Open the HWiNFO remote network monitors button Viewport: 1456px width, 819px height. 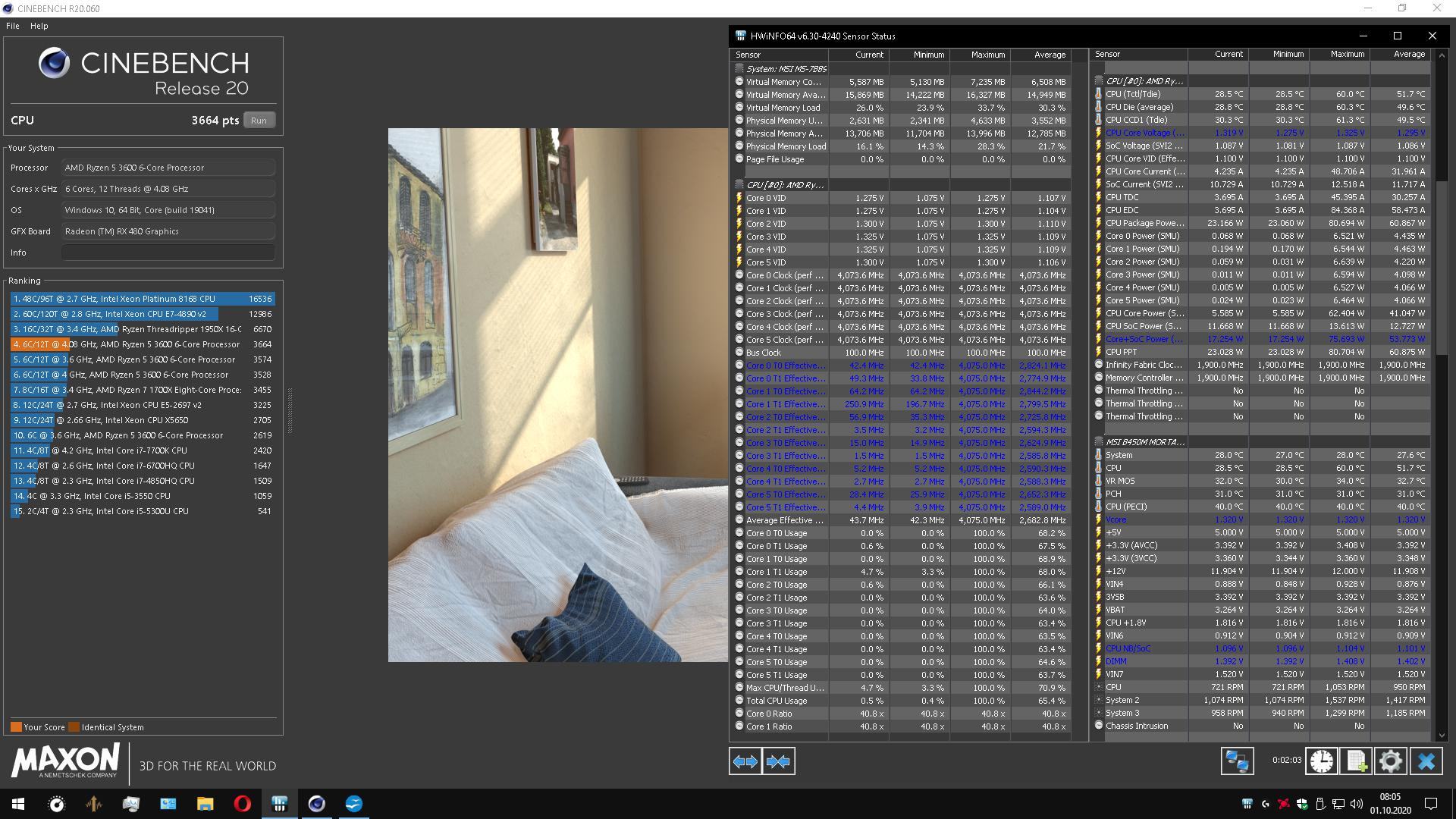pos(1237,761)
